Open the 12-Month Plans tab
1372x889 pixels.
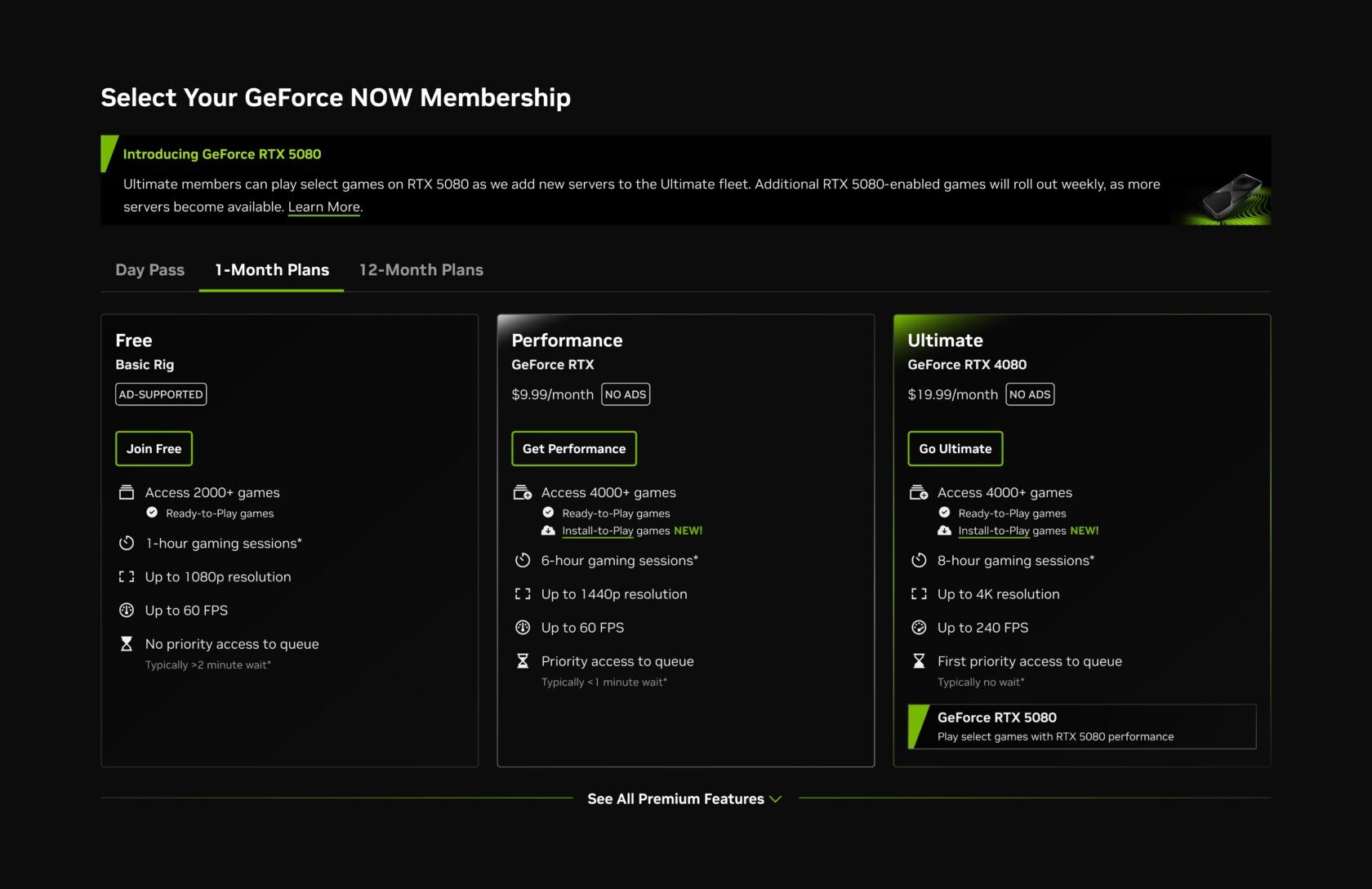click(421, 269)
